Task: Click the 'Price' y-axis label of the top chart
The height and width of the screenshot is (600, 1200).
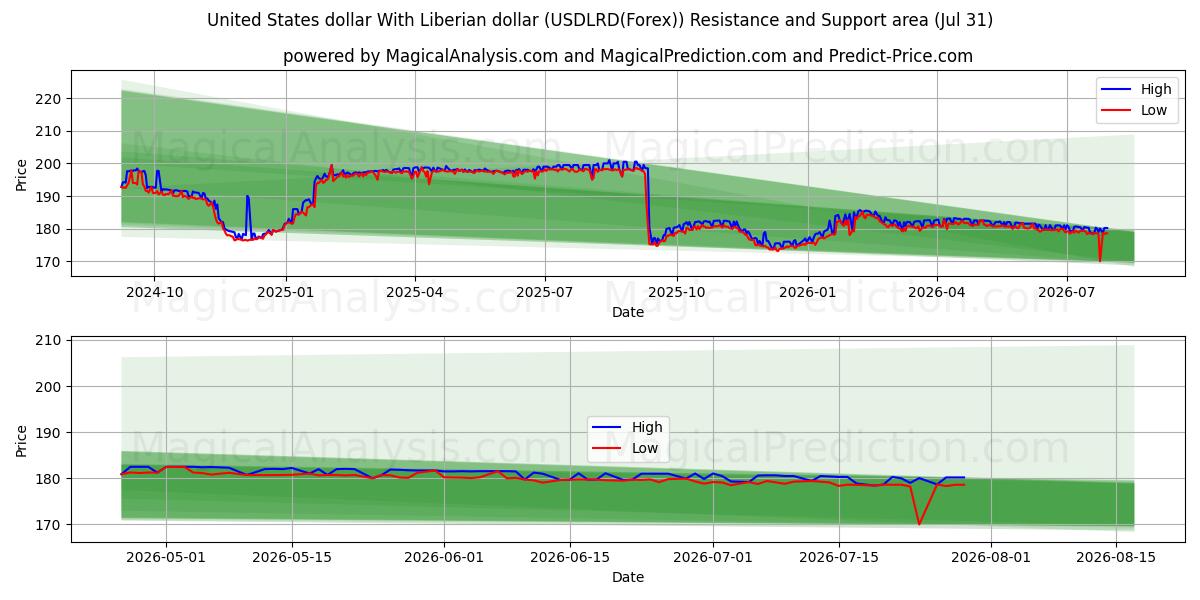Action: point(22,174)
